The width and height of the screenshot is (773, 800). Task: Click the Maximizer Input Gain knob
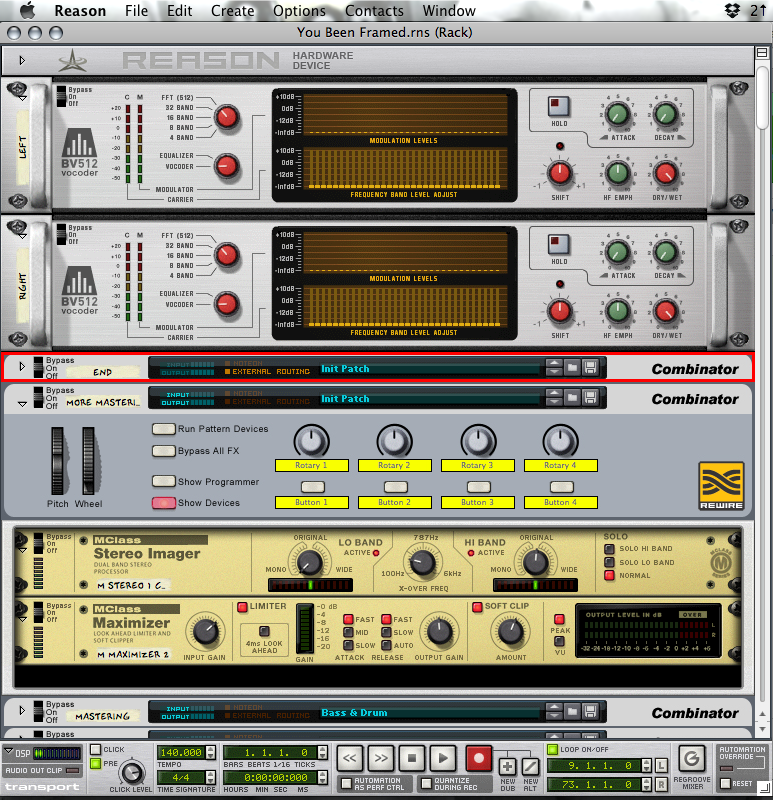tap(205, 632)
